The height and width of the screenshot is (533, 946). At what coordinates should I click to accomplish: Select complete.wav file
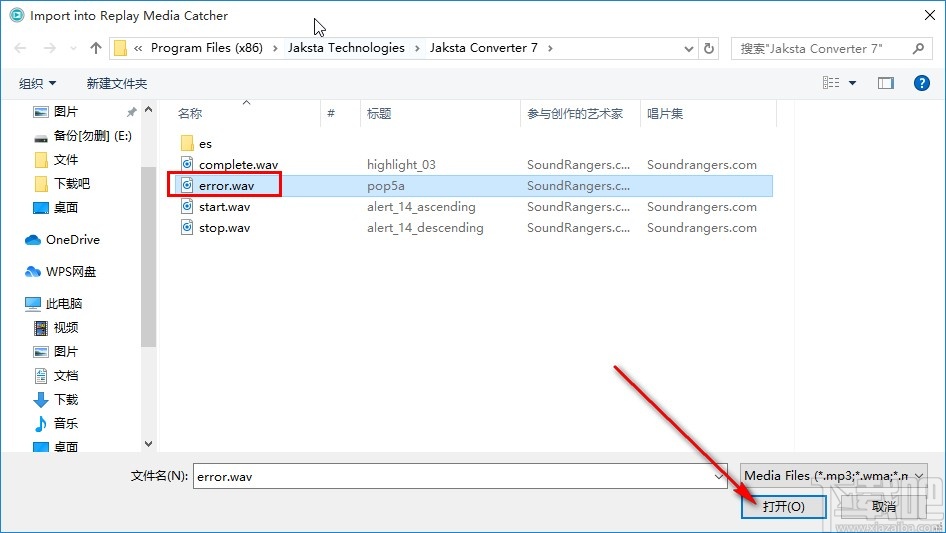(238, 165)
